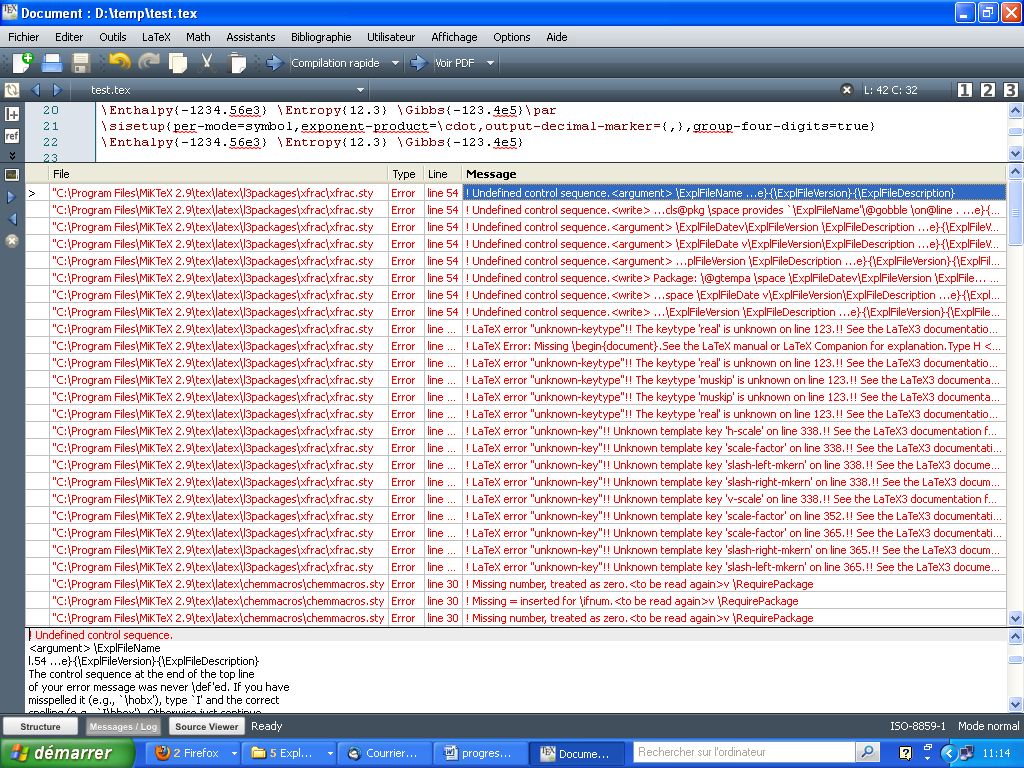Click the Line column header

[443, 174]
